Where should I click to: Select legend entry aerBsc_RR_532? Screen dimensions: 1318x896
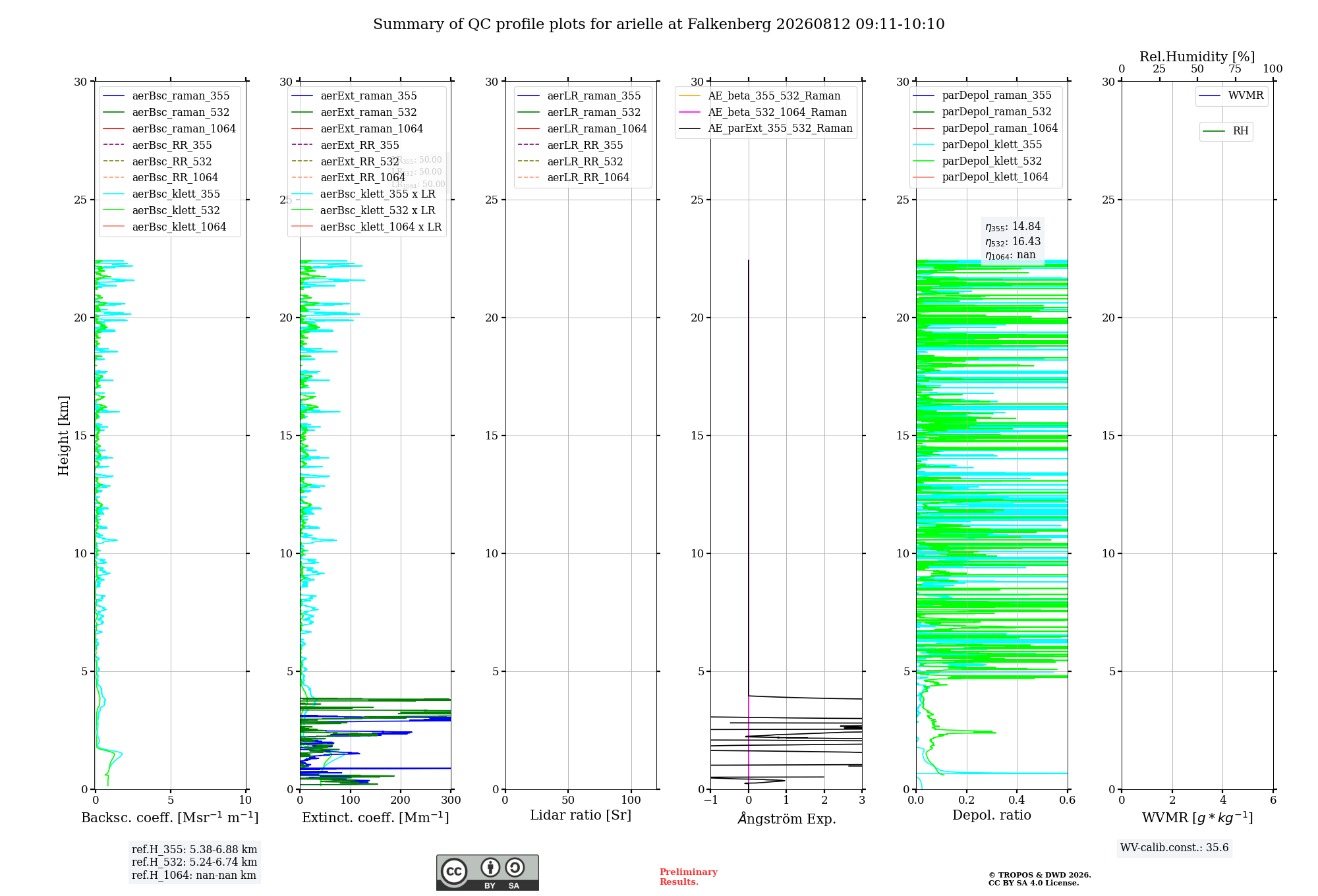(x=158, y=162)
